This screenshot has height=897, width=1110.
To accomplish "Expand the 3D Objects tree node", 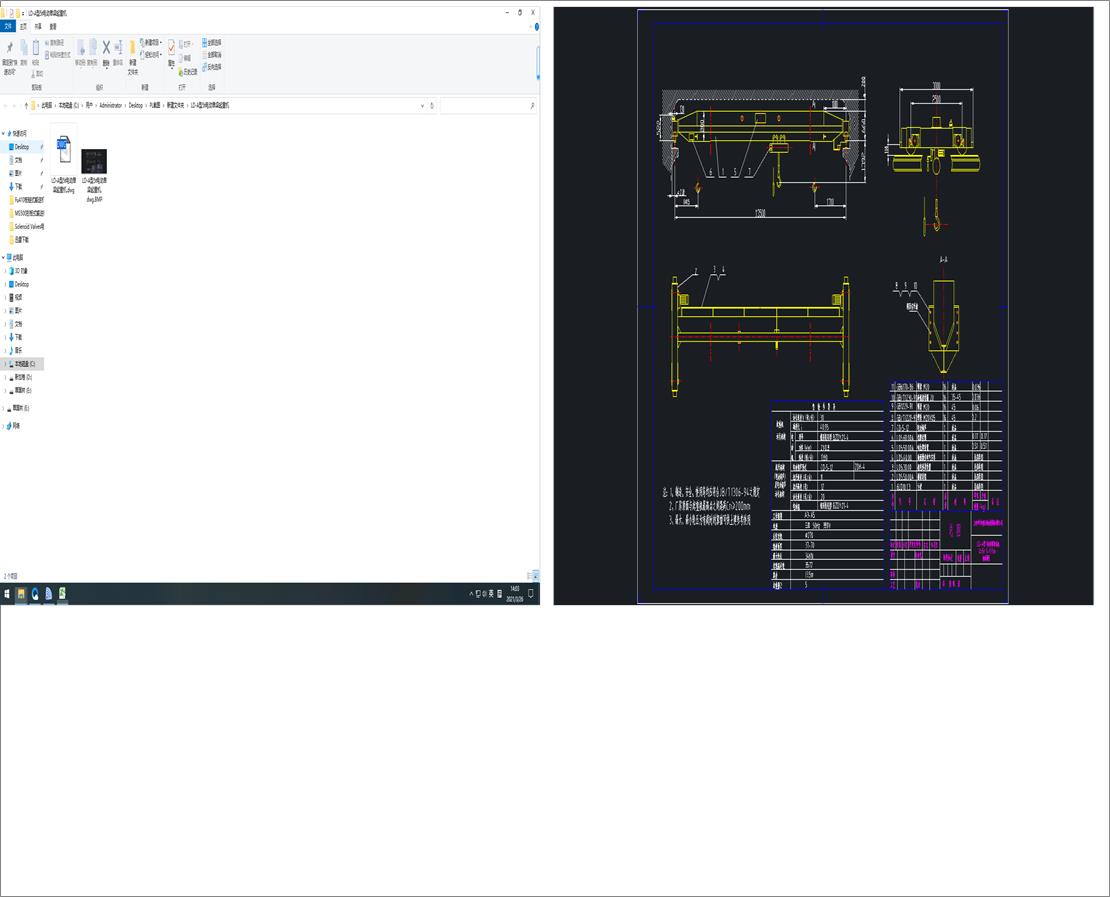I will (6, 271).
